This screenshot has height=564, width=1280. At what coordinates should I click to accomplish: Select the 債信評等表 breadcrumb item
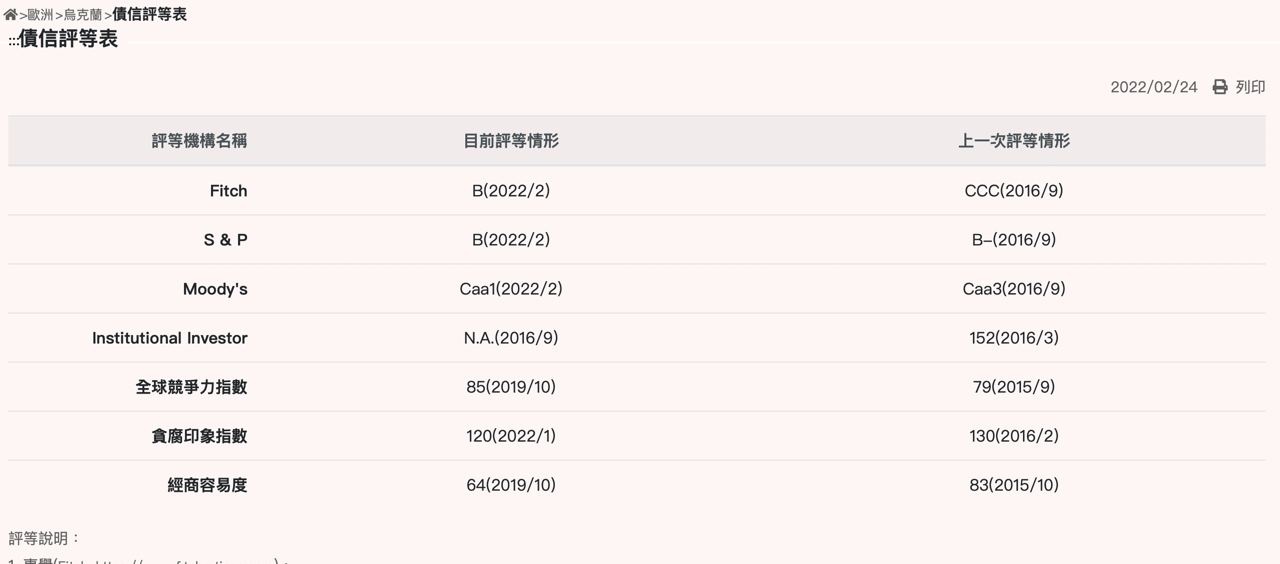click(x=149, y=14)
